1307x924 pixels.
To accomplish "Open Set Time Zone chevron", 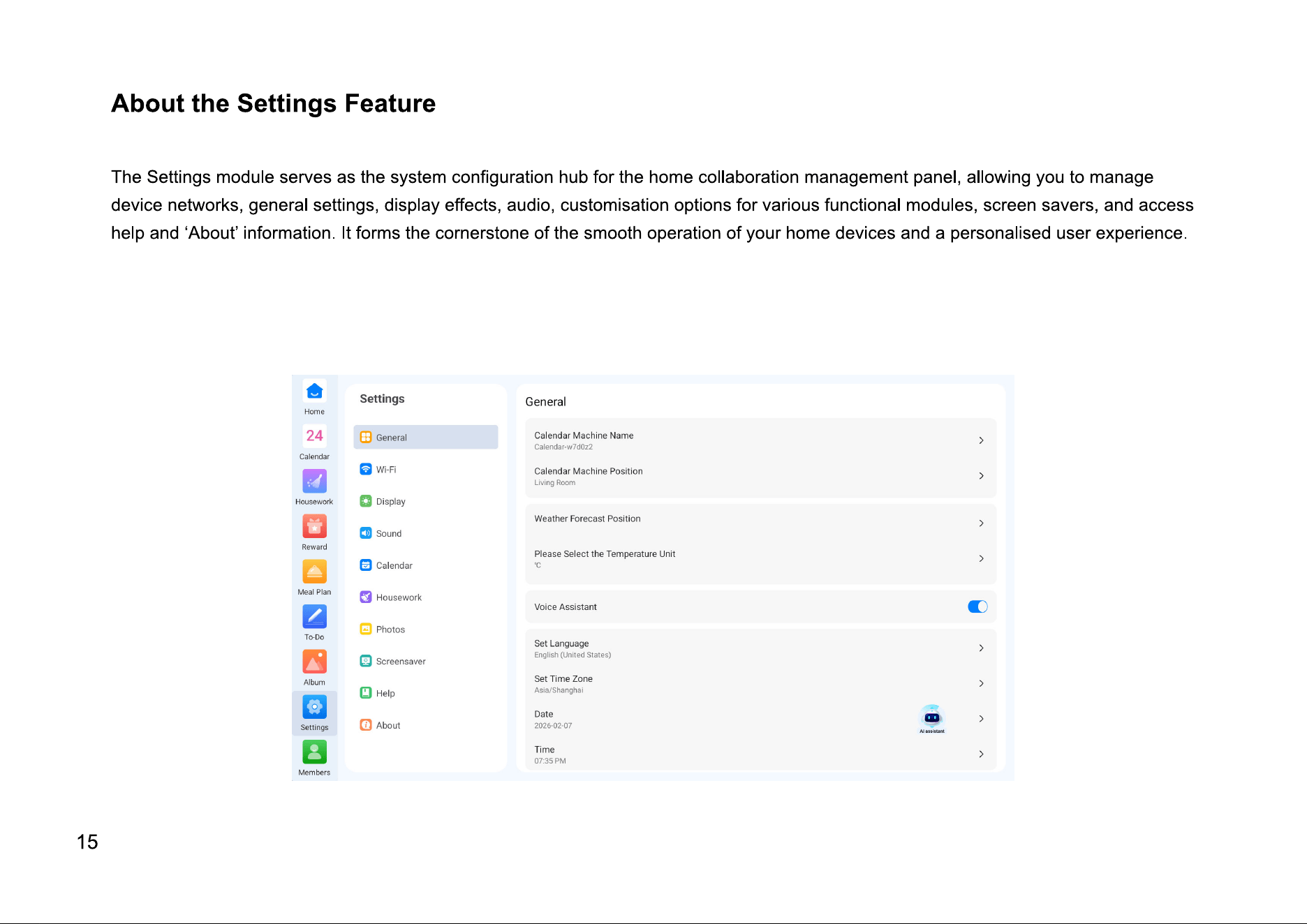I will [981, 683].
